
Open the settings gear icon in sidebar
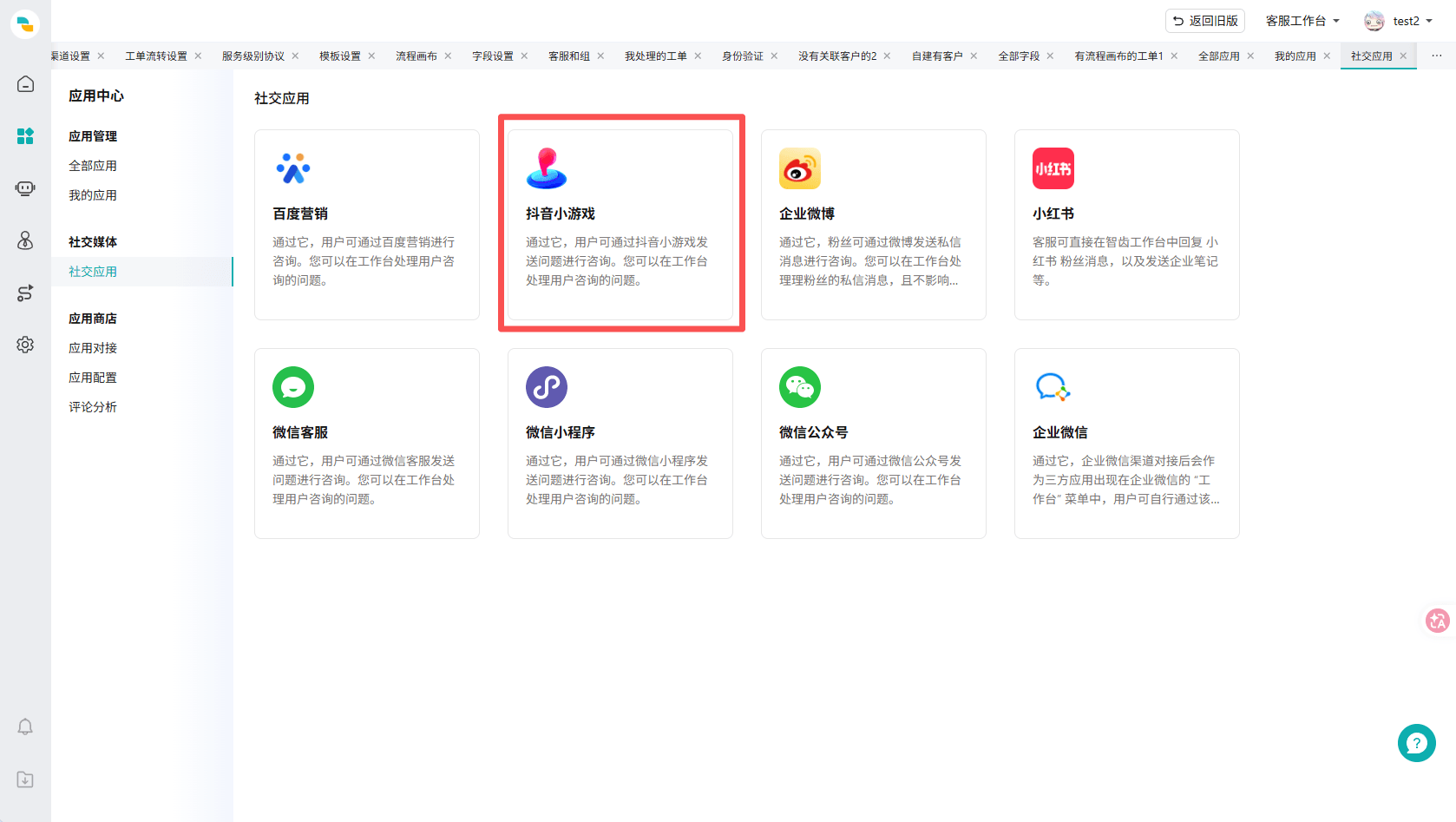pos(25,345)
